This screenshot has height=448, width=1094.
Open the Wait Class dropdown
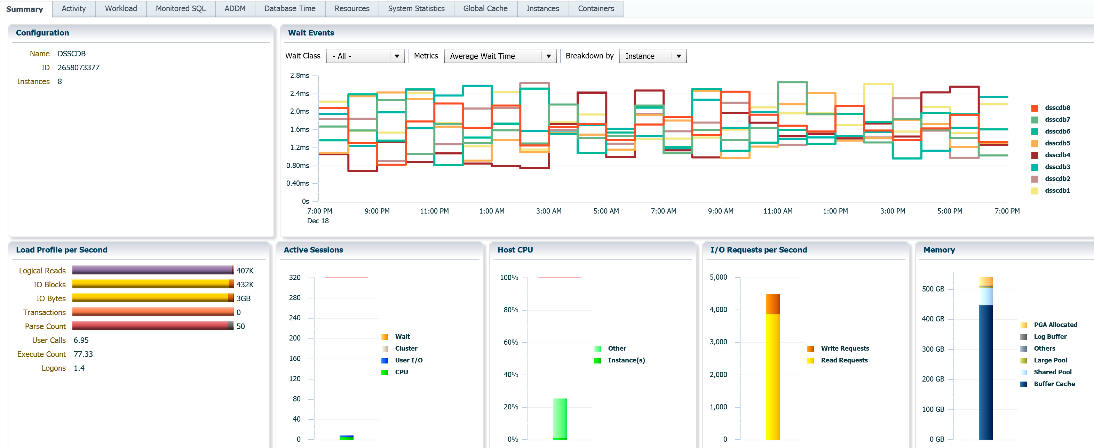point(366,56)
